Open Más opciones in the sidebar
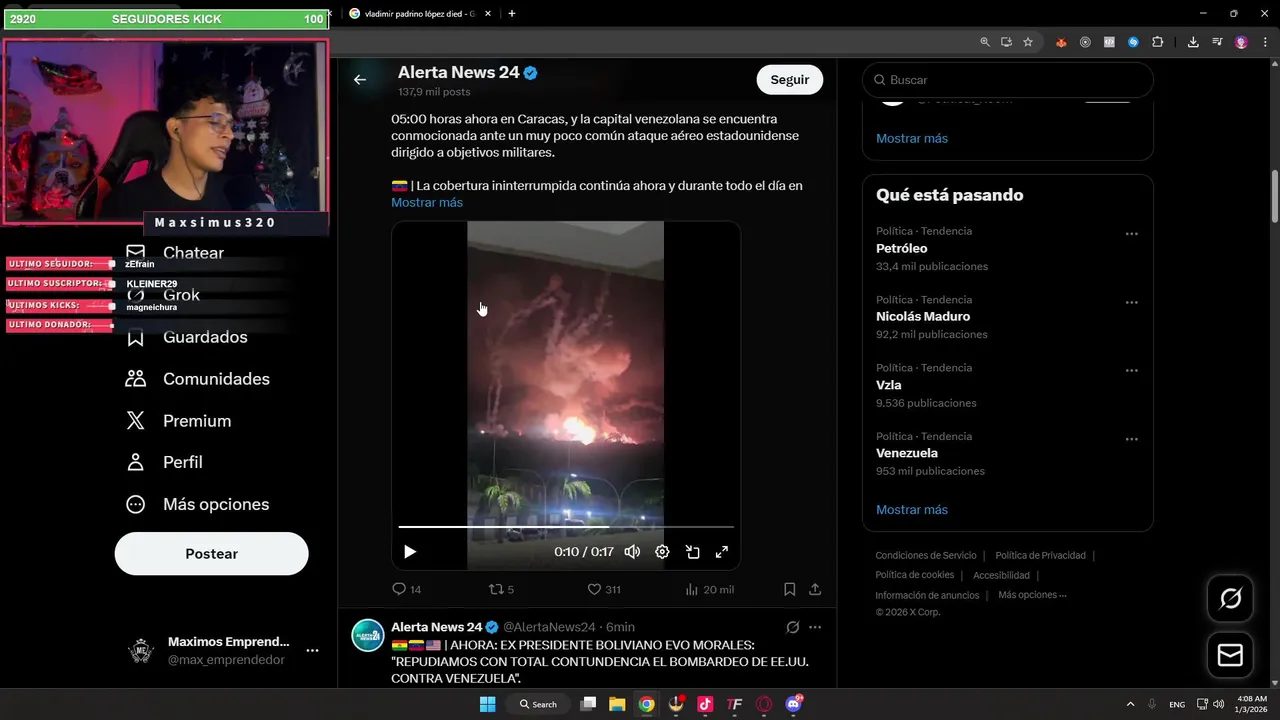The width and height of the screenshot is (1280, 720). click(x=198, y=504)
